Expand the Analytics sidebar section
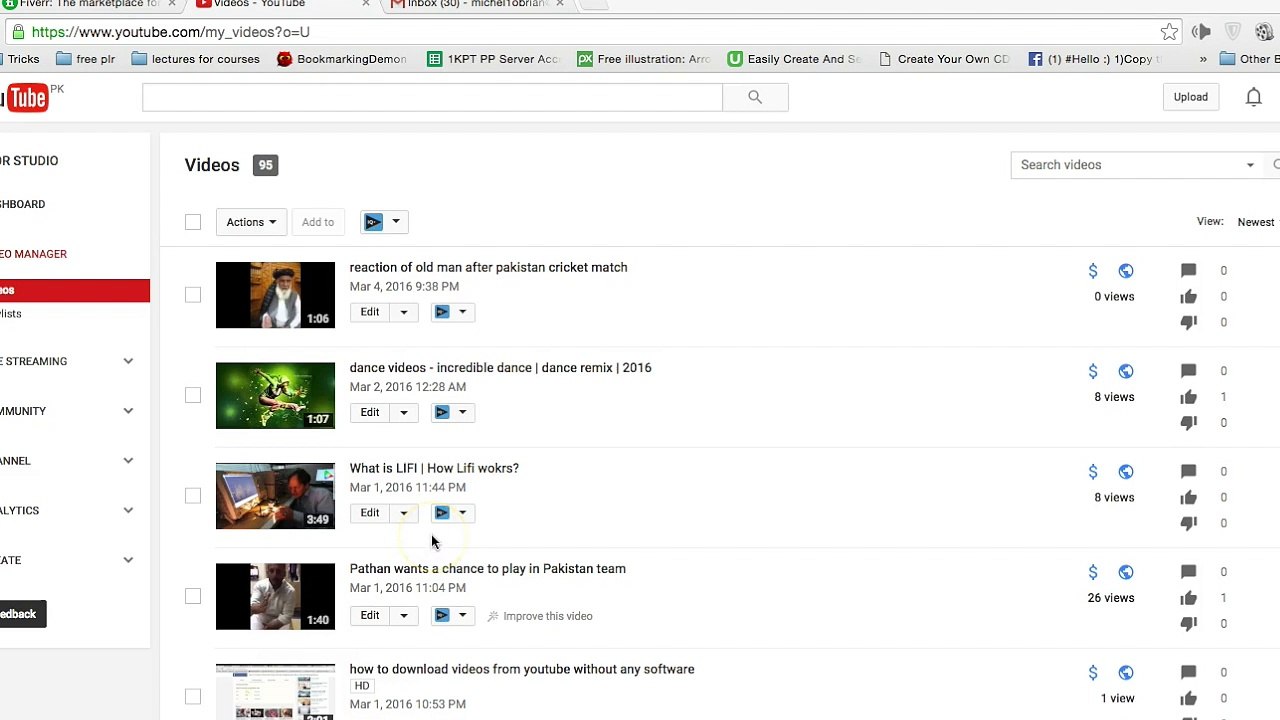 tap(128, 510)
